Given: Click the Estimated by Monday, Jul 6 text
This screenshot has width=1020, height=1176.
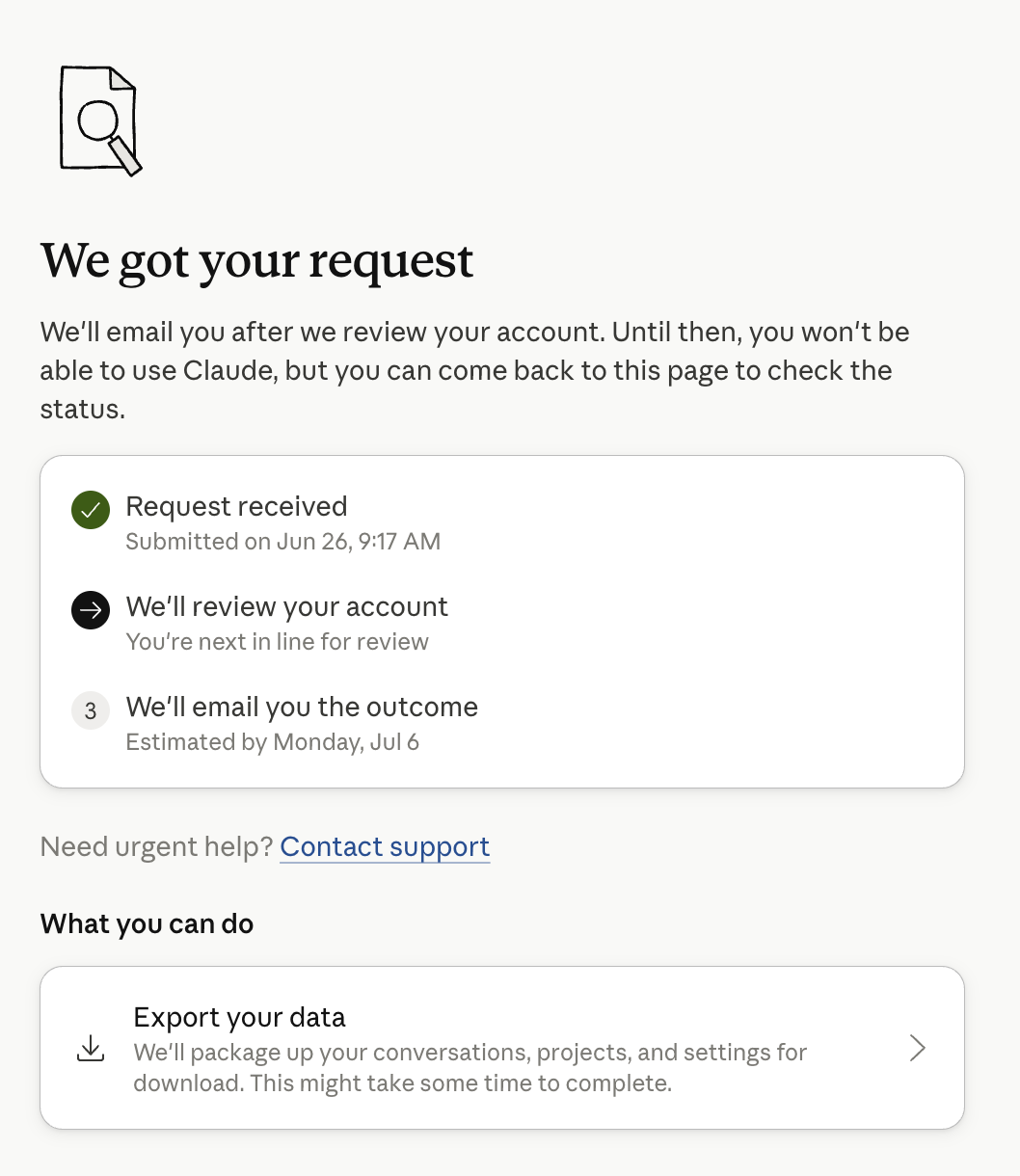Looking at the screenshot, I should pyautogui.click(x=273, y=742).
